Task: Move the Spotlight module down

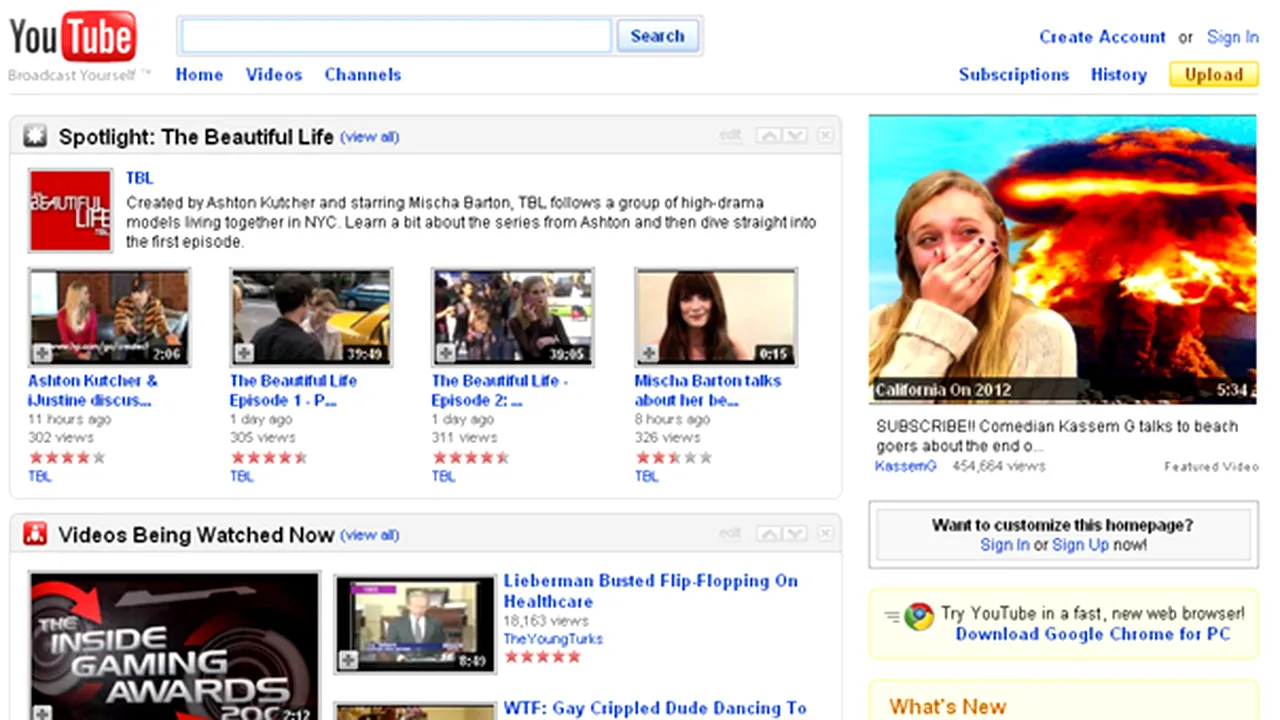Action: click(794, 136)
